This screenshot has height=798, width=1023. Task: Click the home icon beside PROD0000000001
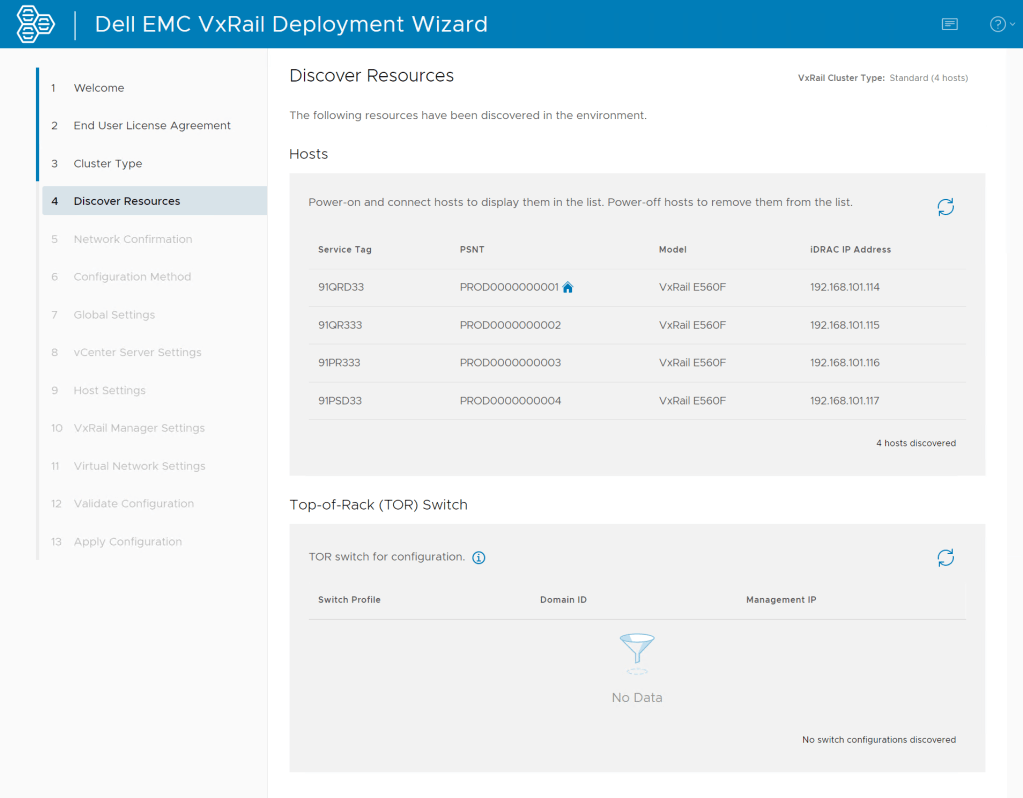[568, 288]
